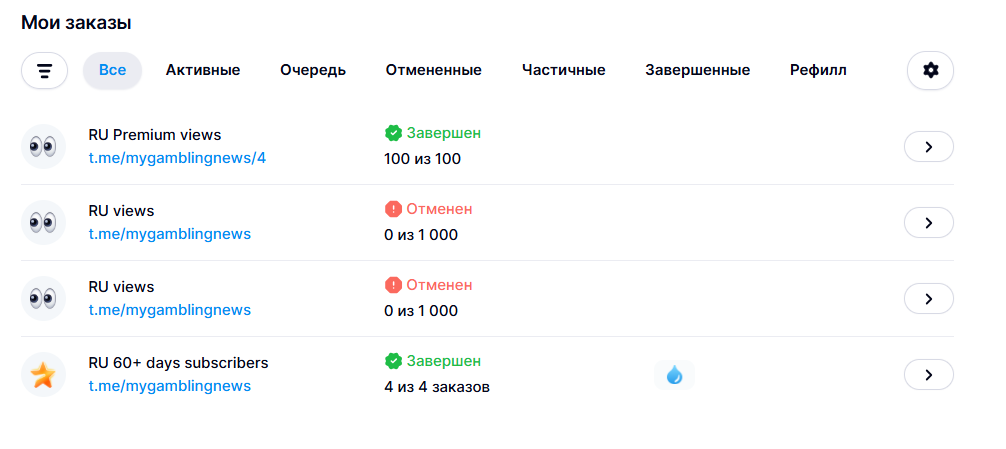Open the settings gear icon
The image size is (1006, 449).
tap(930, 71)
